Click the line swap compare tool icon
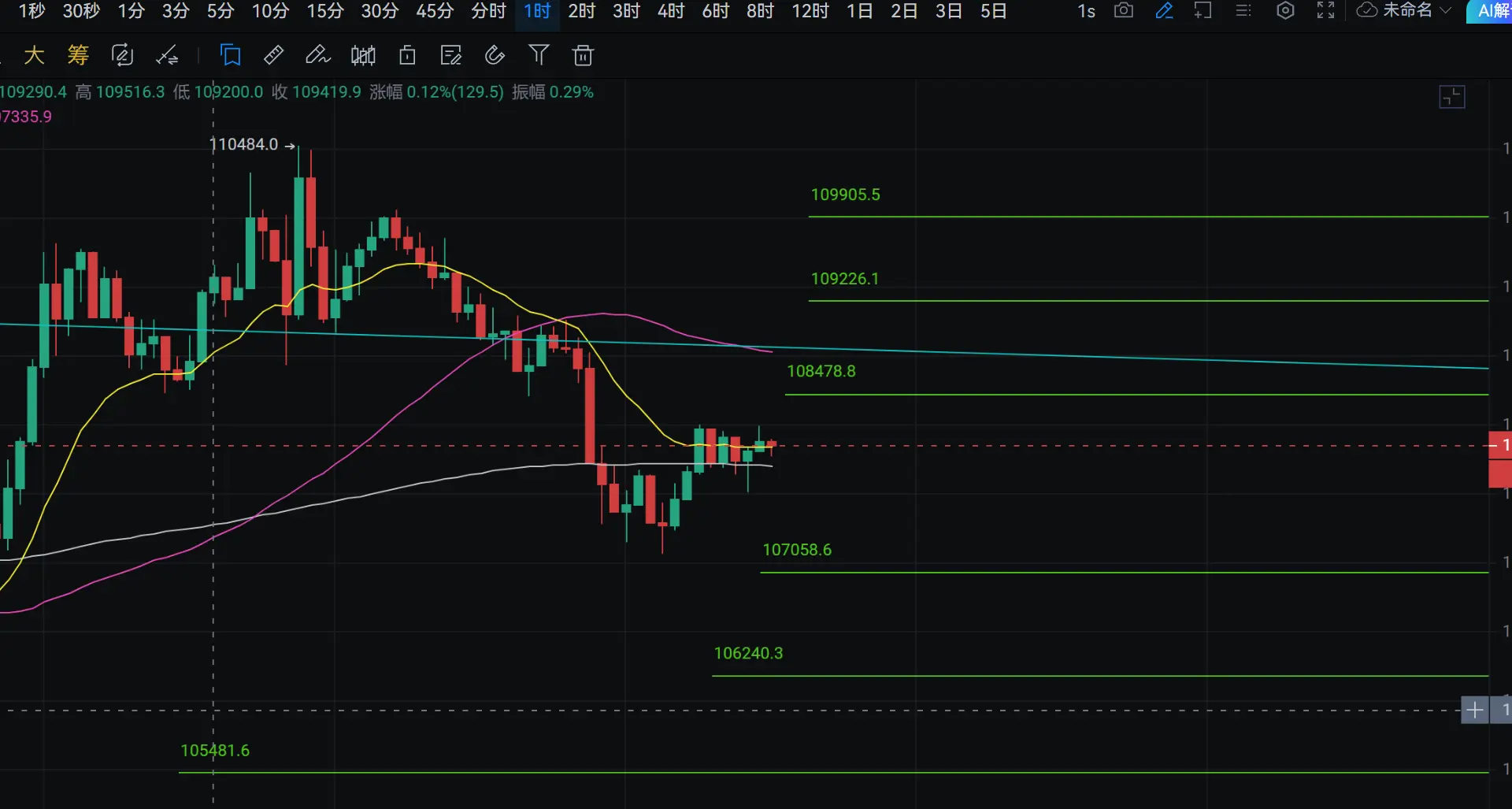Screen dimensions: 1512x809 (167, 55)
